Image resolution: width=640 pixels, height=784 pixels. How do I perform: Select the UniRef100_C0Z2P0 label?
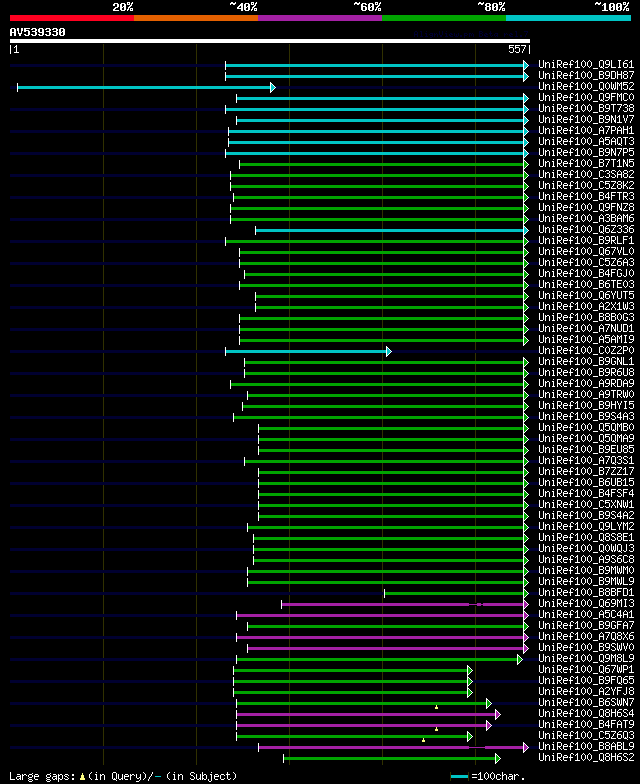coord(586,350)
